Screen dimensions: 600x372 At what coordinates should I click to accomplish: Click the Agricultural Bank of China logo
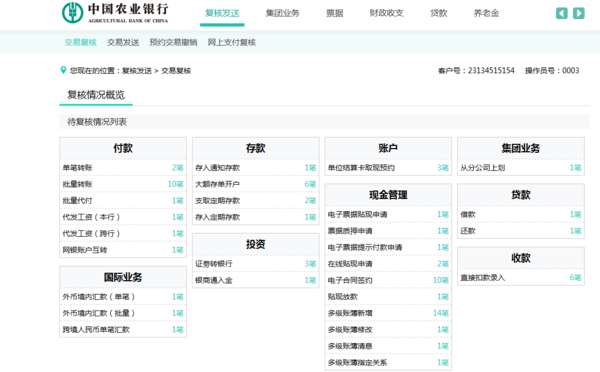(x=115, y=13)
